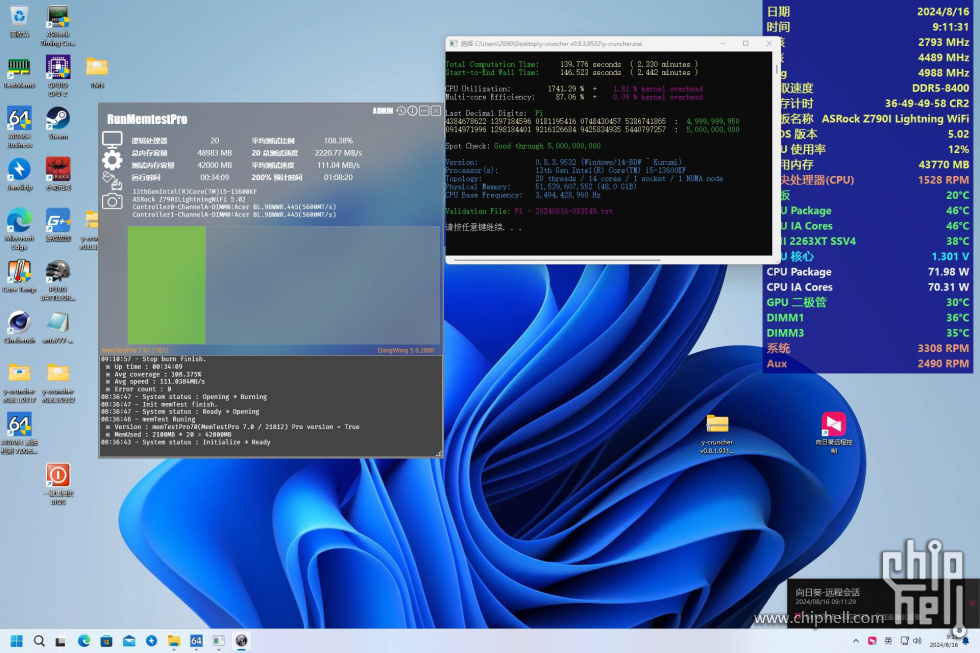Click the bucket and flame burn icon in RunMemtestPro
The width and height of the screenshot is (980, 653).
(112, 181)
